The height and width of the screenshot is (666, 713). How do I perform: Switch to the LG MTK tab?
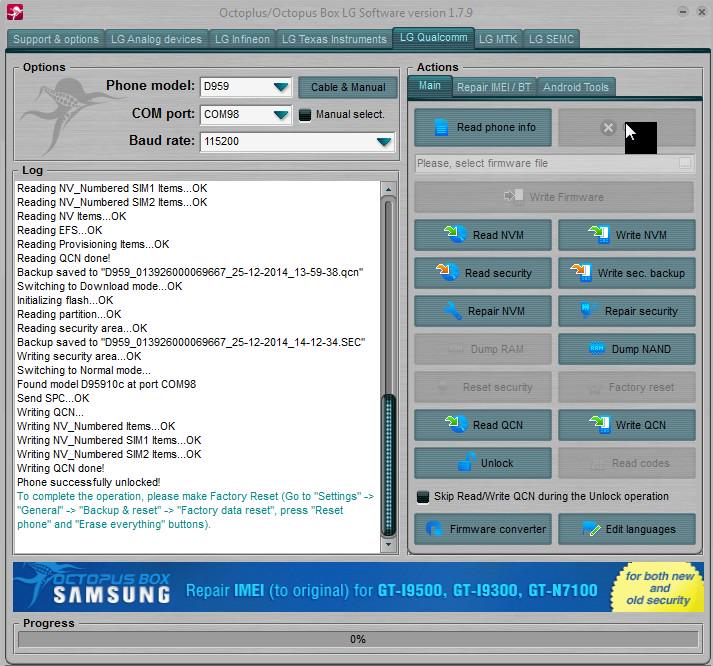pyautogui.click(x=498, y=39)
